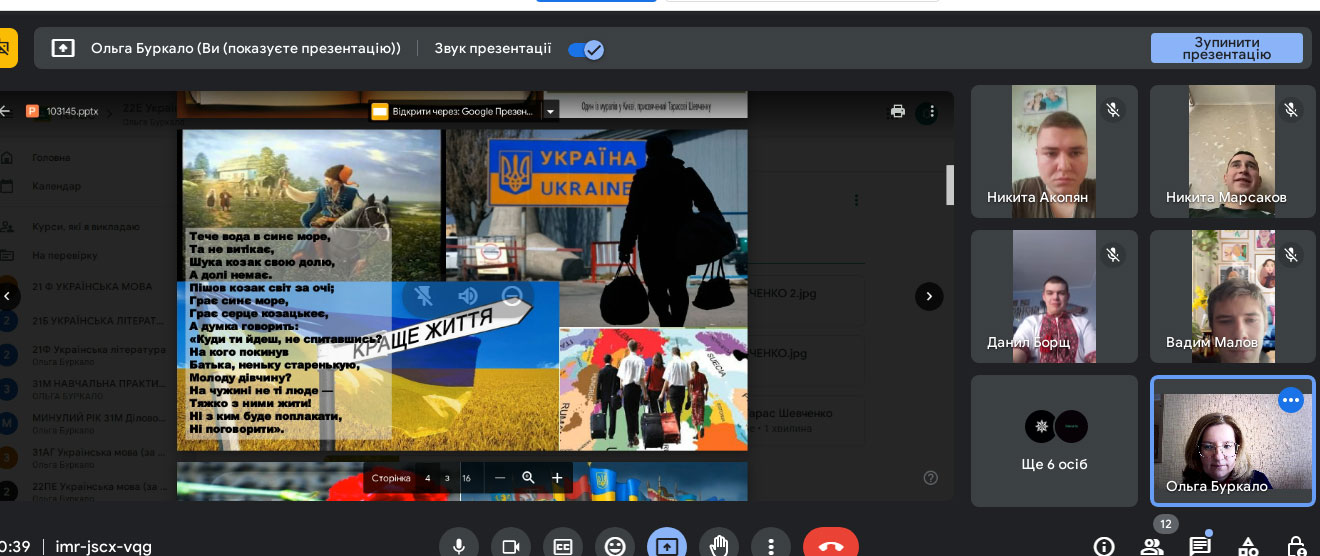Viewport: 1320px width, 556px height.
Task: Open the viewer's three-dot more menu
Action: pos(932,111)
